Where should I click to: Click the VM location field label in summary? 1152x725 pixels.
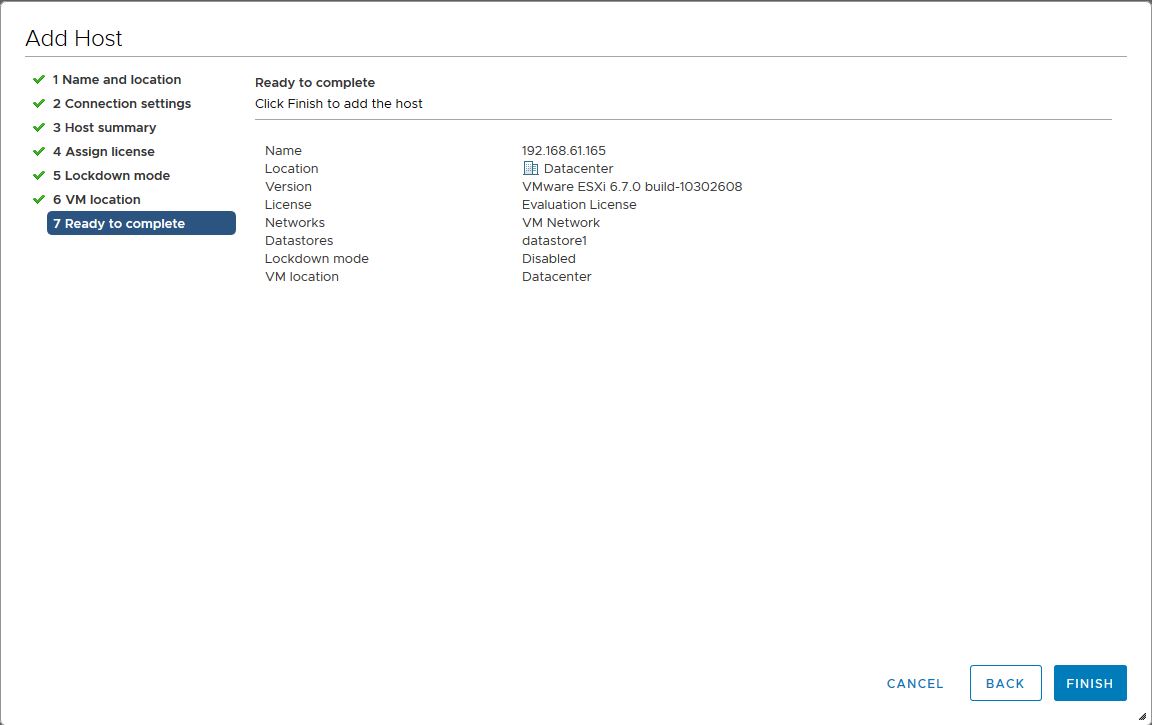coord(302,277)
